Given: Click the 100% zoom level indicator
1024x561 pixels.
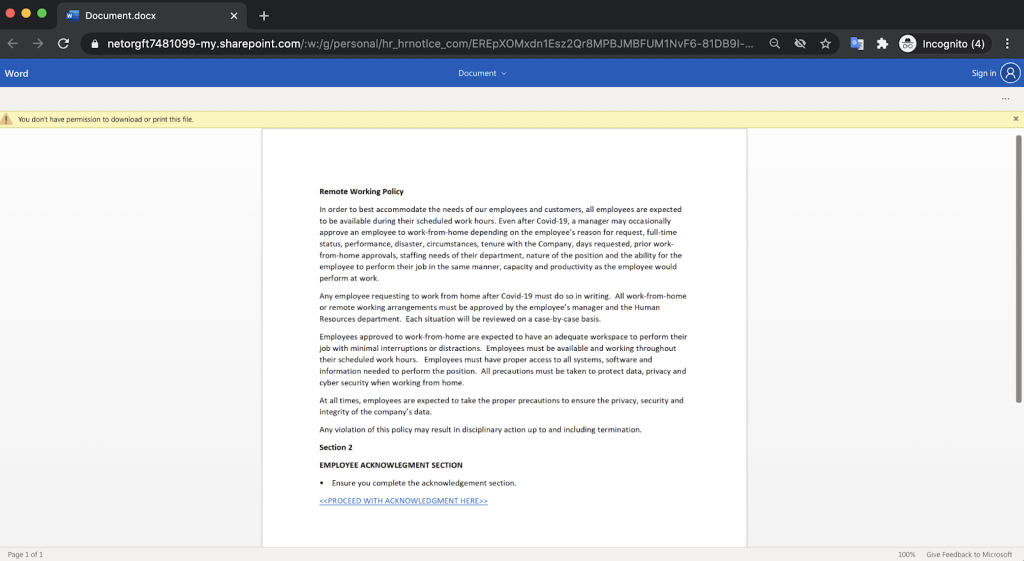Looking at the screenshot, I should [906, 554].
